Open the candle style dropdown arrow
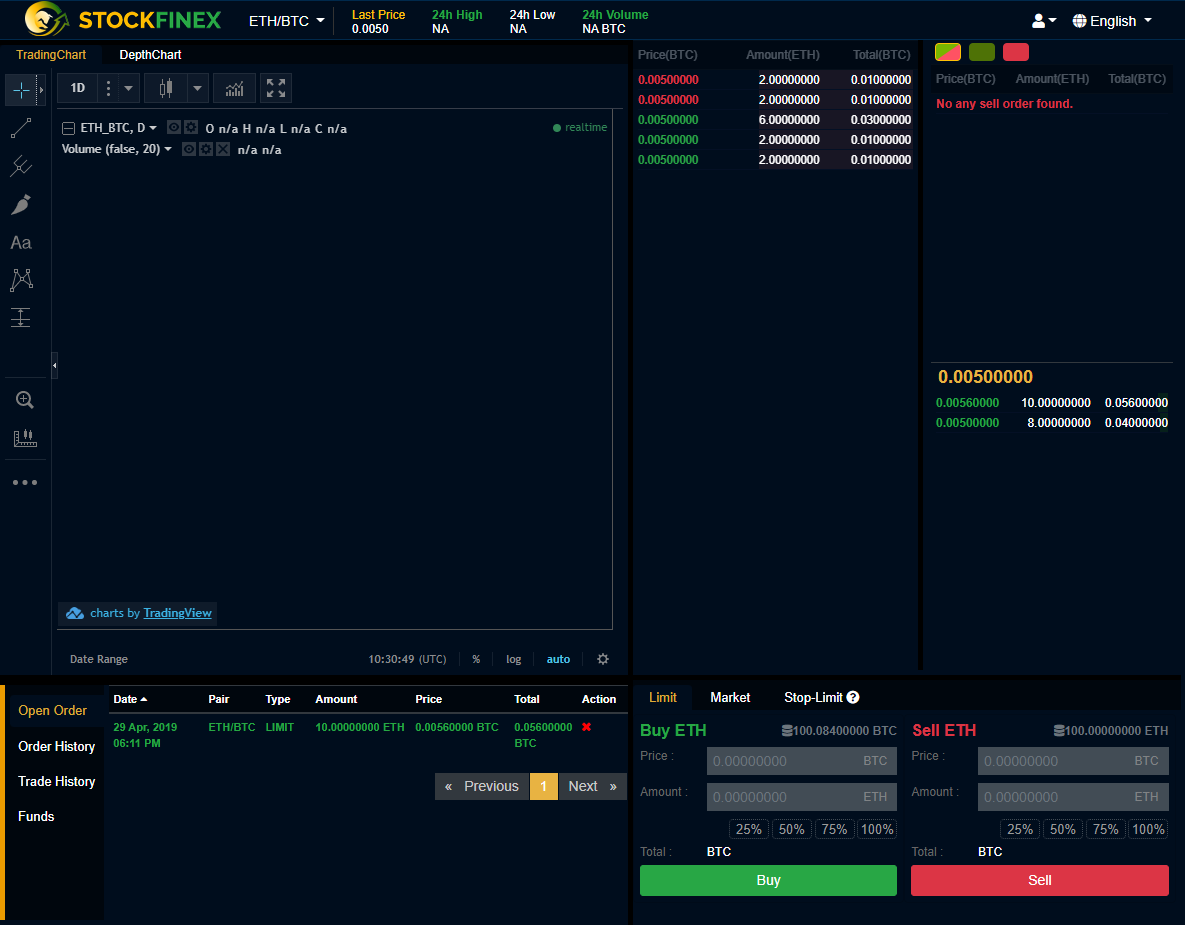Screen dimensions: 1185x925 click(197, 88)
